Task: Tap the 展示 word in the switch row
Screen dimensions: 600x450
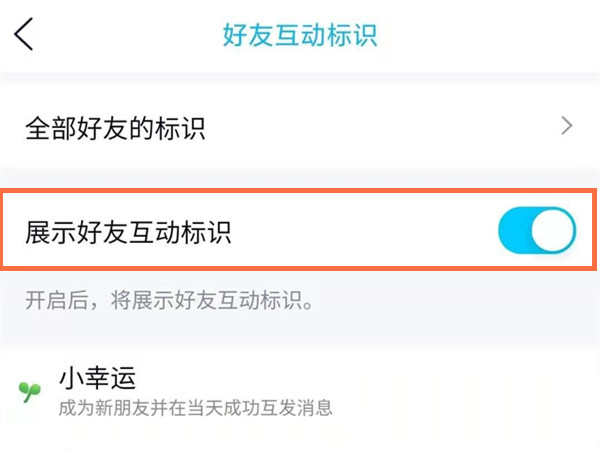Action: pos(50,233)
